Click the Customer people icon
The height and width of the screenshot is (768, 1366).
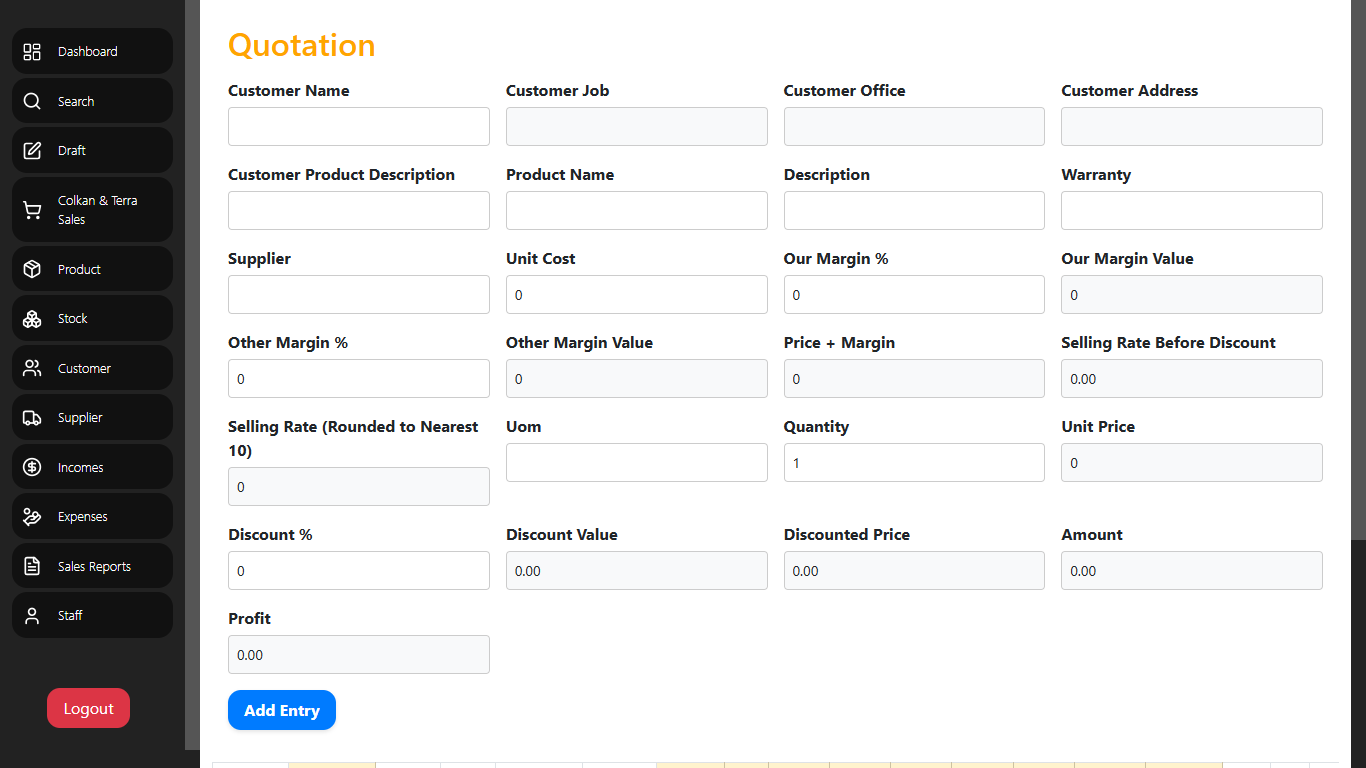pyautogui.click(x=32, y=368)
